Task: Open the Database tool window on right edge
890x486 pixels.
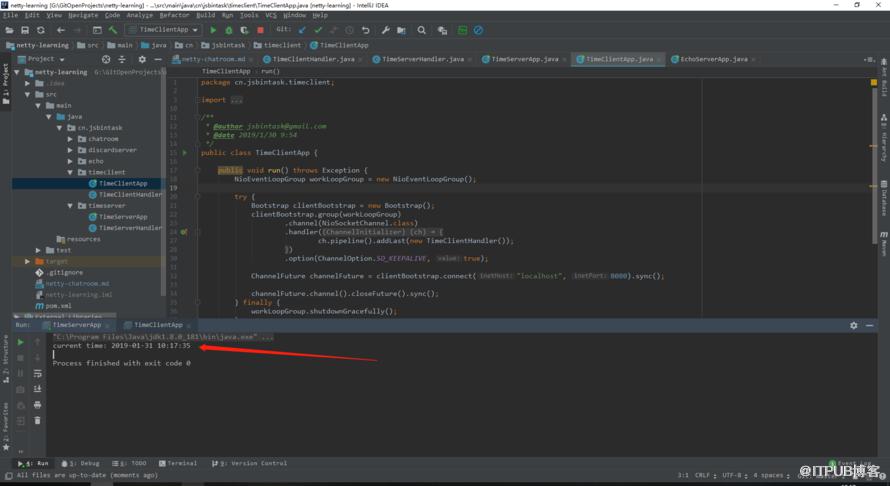Action: coord(884,199)
